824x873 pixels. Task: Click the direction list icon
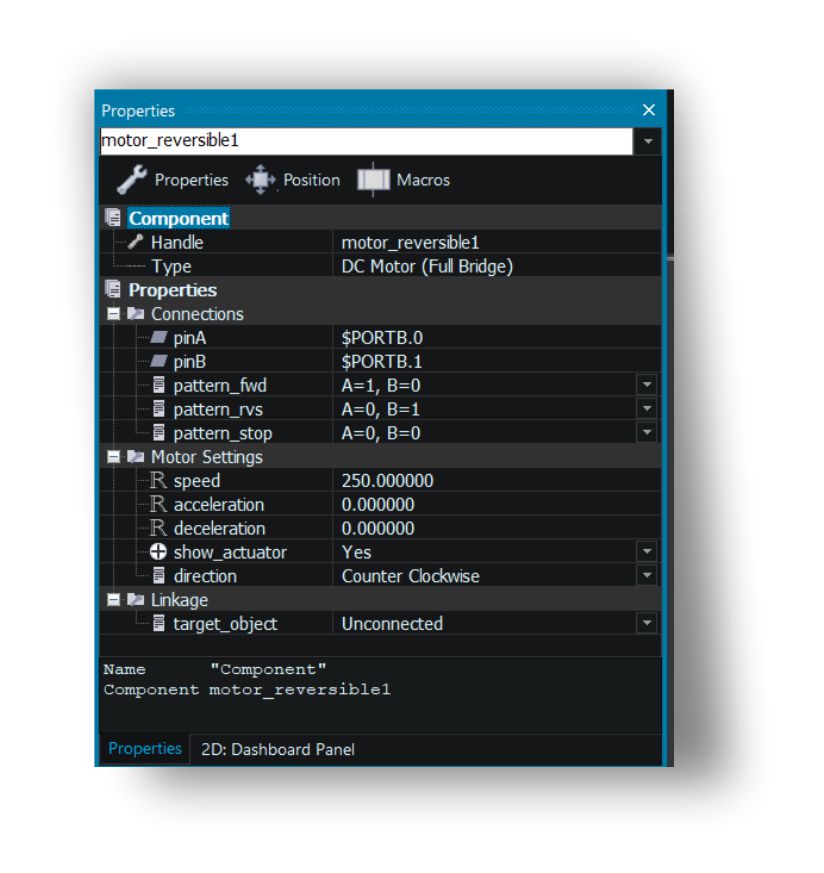[x=159, y=576]
